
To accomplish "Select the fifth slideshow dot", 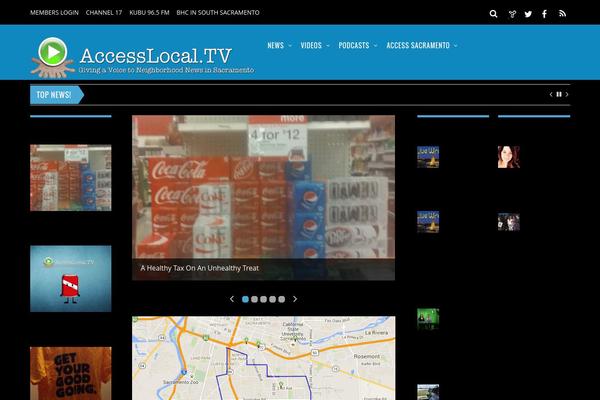I will click(282, 299).
